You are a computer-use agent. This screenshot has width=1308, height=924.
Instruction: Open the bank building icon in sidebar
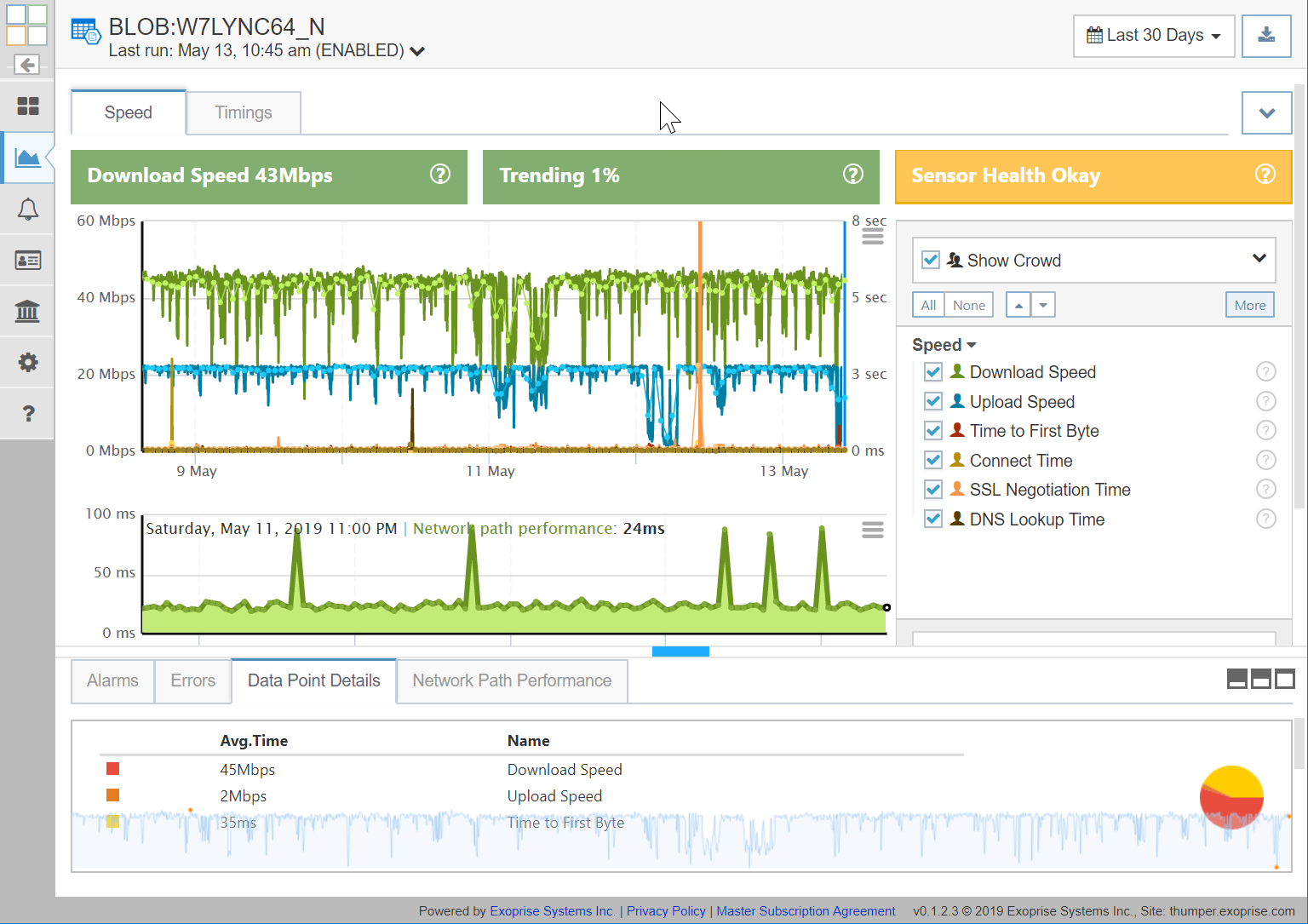(x=27, y=312)
